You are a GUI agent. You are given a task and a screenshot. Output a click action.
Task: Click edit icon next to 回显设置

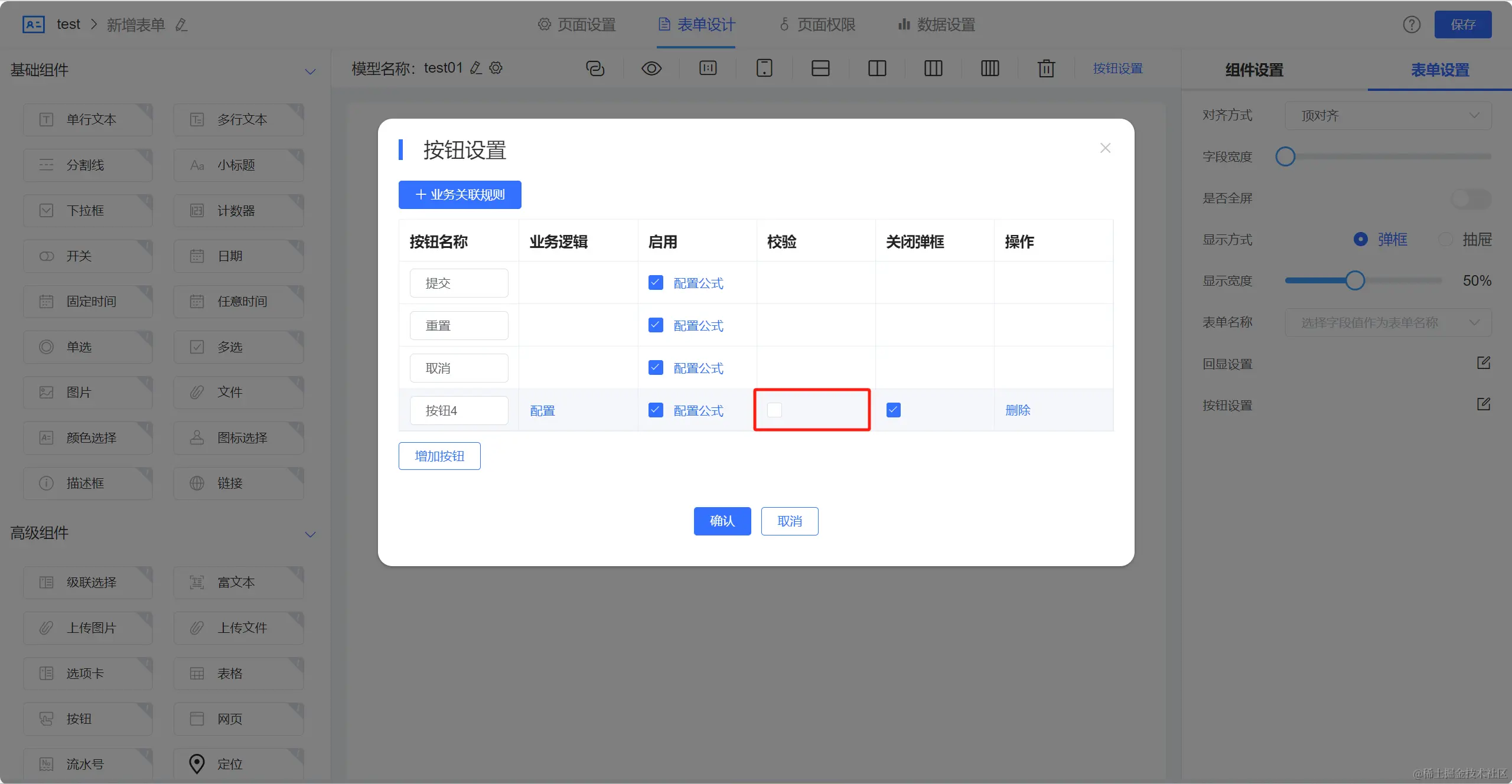(x=1484, y=363)
